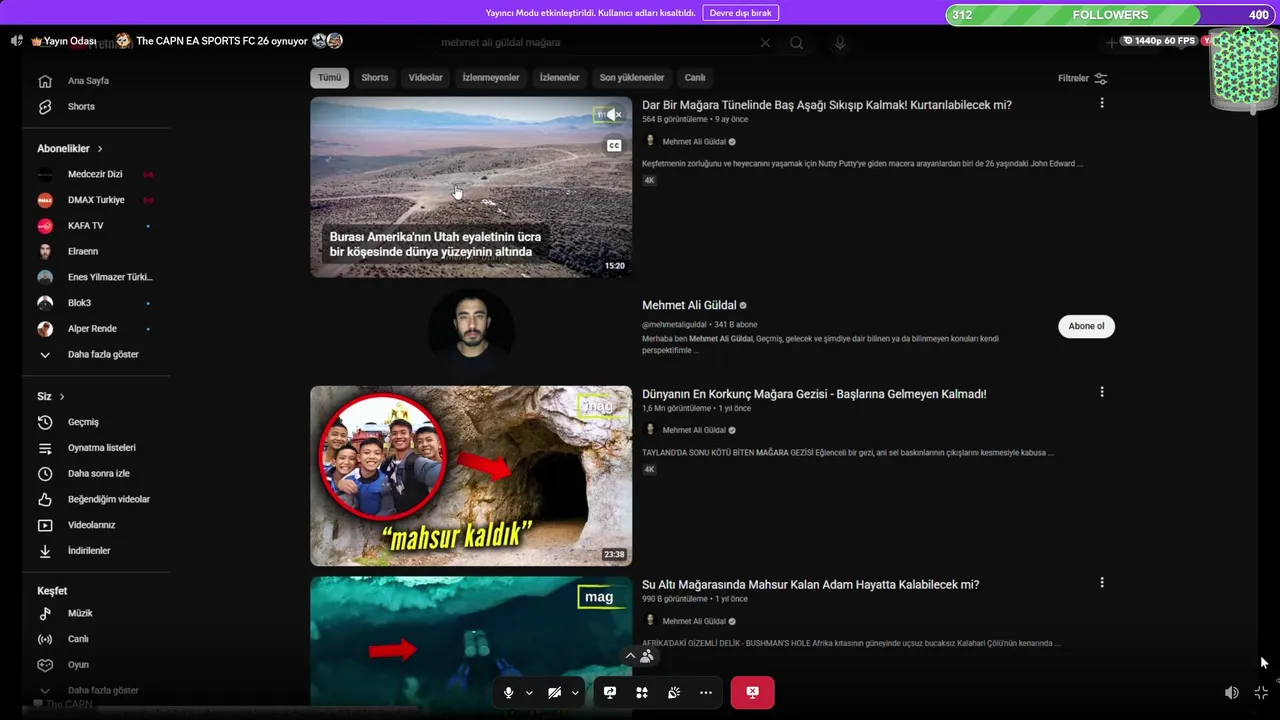Turn on the camera in call bar

point(554,692)
